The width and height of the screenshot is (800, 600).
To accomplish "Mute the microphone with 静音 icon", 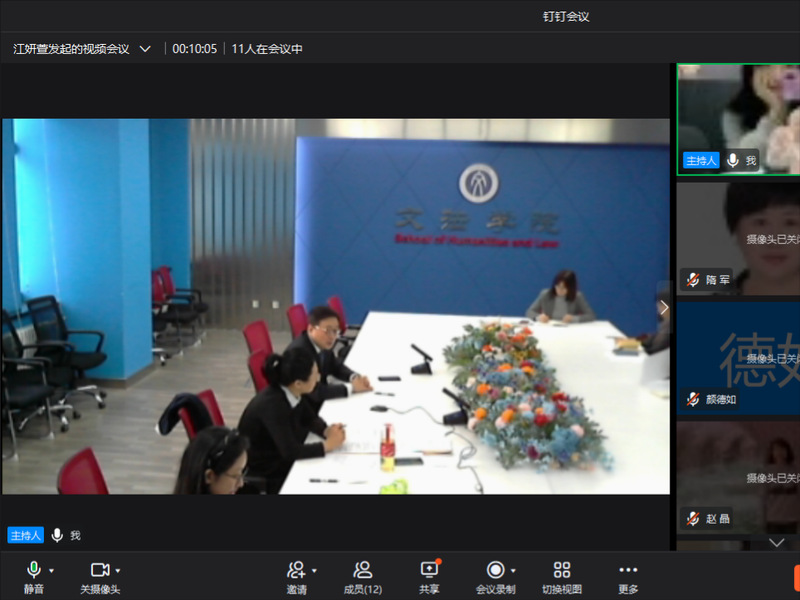I will pyautogui.click(x=33, y=569).
